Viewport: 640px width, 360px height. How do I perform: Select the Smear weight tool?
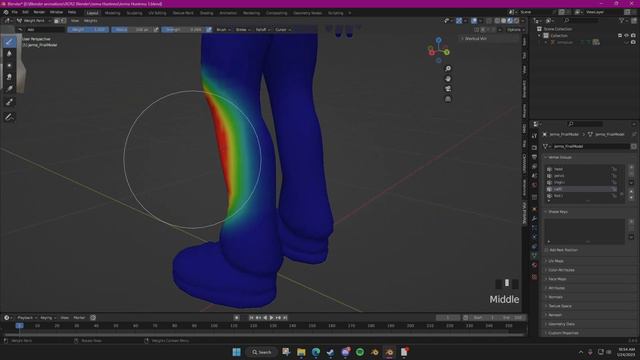[x=9, y=77]
